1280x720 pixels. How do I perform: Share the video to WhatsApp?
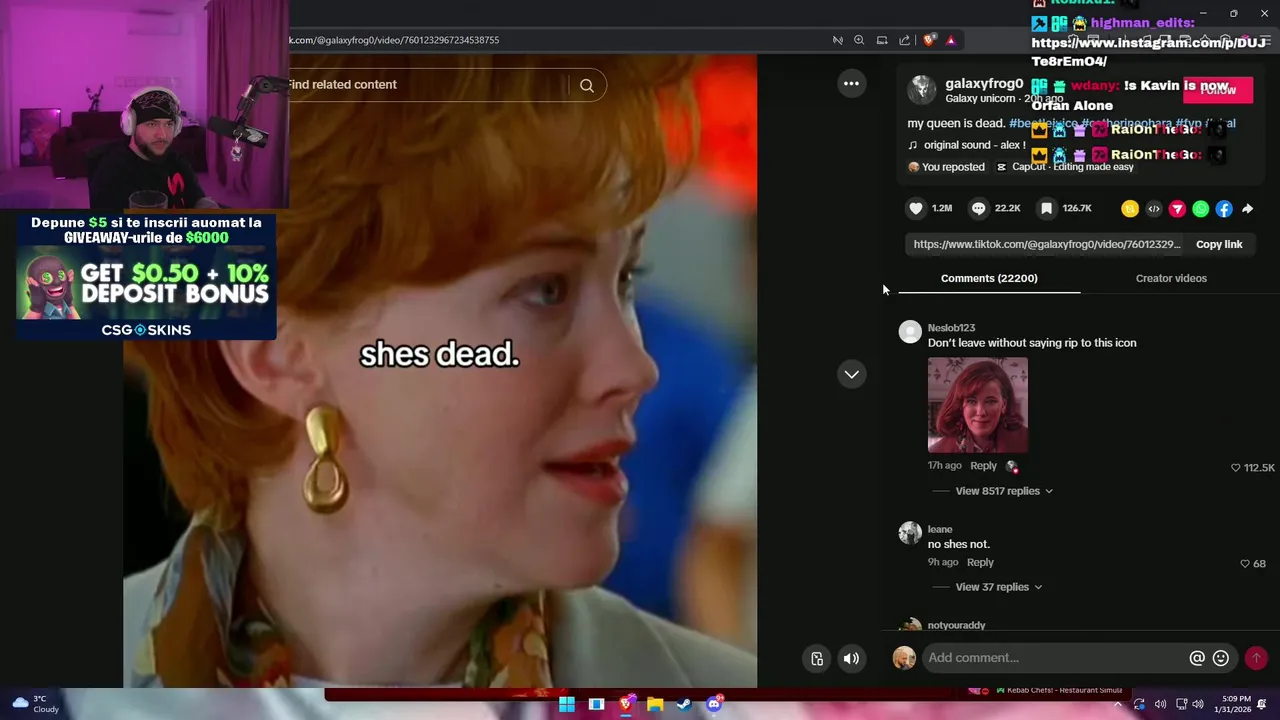1201,209
